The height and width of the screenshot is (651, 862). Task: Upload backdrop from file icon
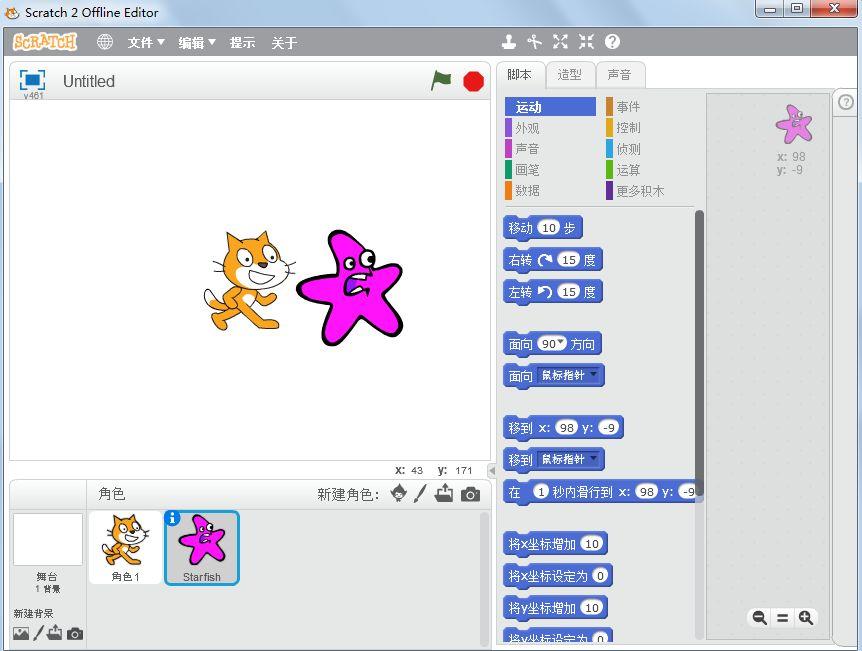pyautogui.click(x=54, y=633)
